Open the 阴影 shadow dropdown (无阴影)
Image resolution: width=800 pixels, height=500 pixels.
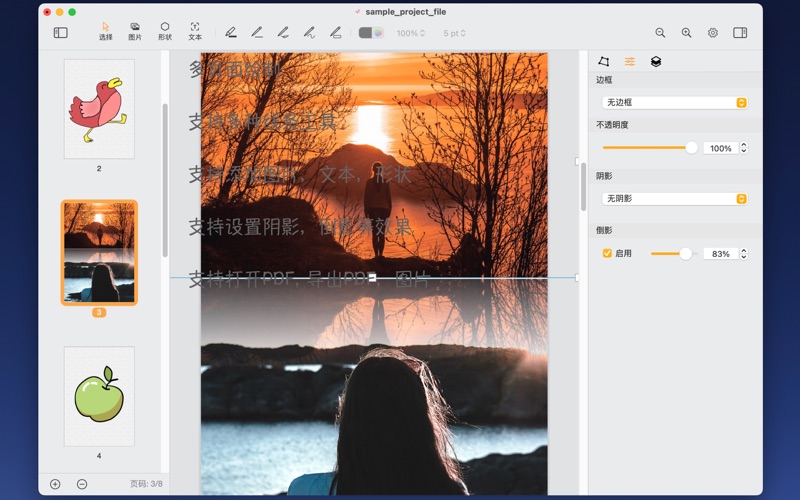point(675,199)
